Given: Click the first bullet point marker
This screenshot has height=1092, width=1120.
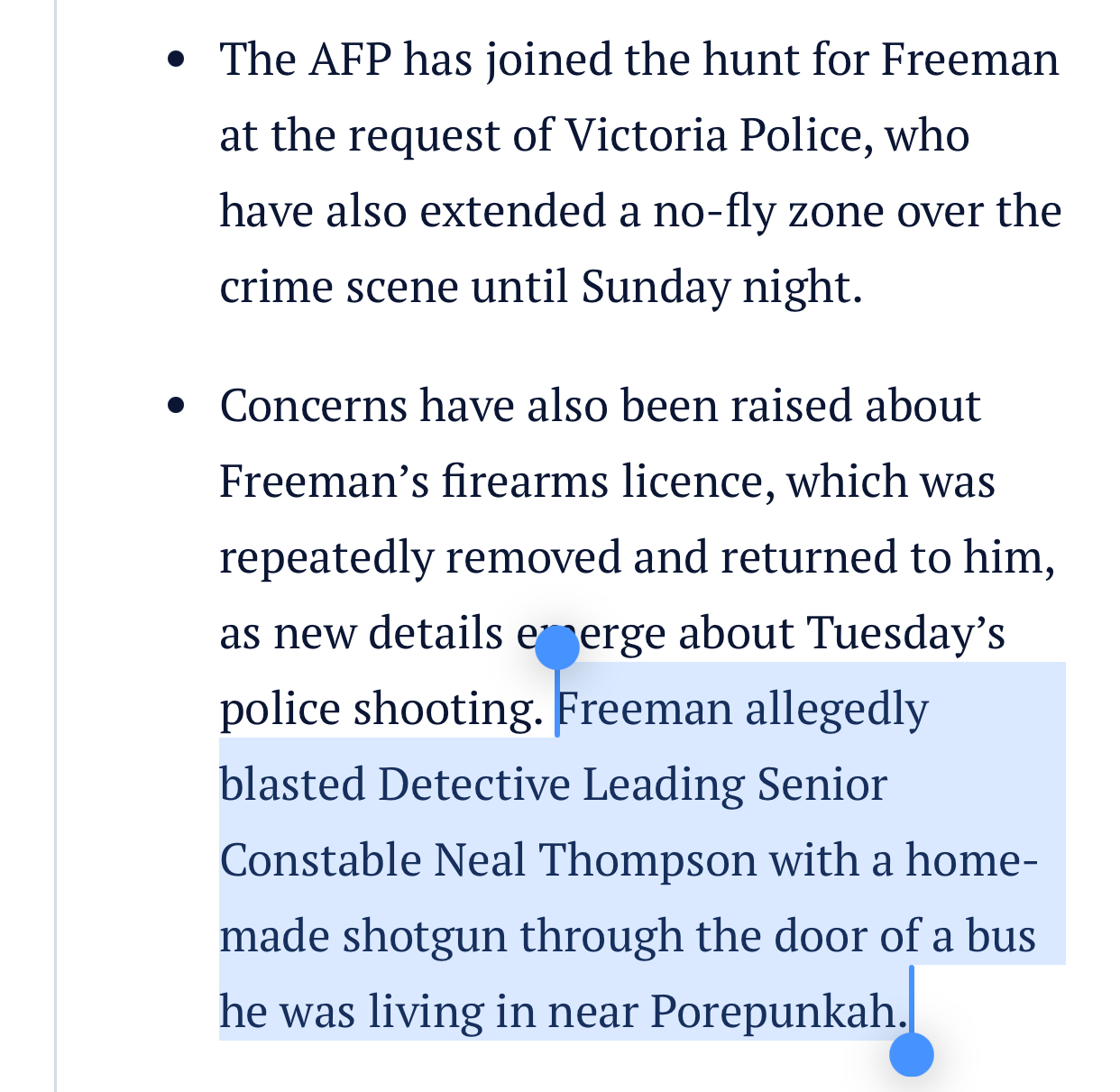Looking at the screenshot, I should (x=177, y=60).
